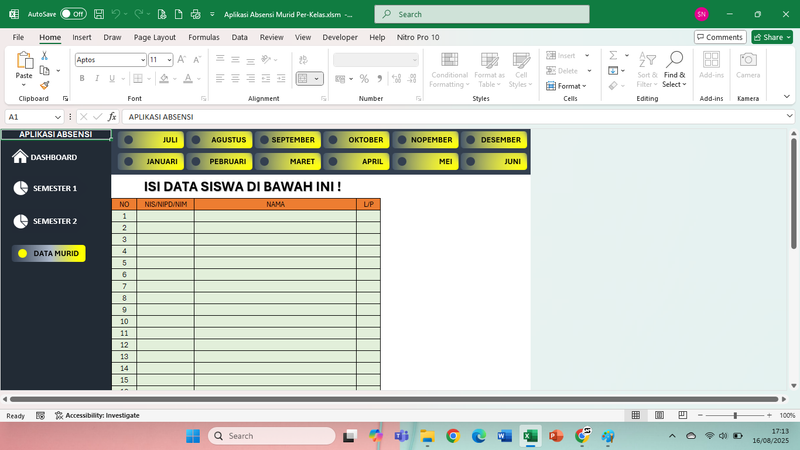Open PowerPoint from the Windows taskbar
This screenshot has height=450, width=800.
pyautogui.click(x=556, y=436)
